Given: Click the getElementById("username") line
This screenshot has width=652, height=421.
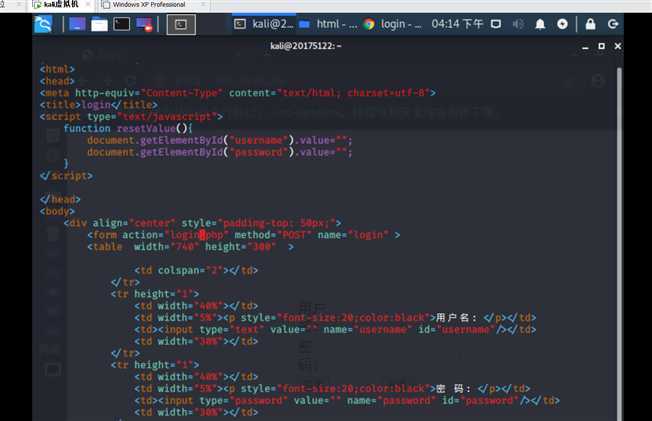Looking at the screenshot, I should (220, 140).
